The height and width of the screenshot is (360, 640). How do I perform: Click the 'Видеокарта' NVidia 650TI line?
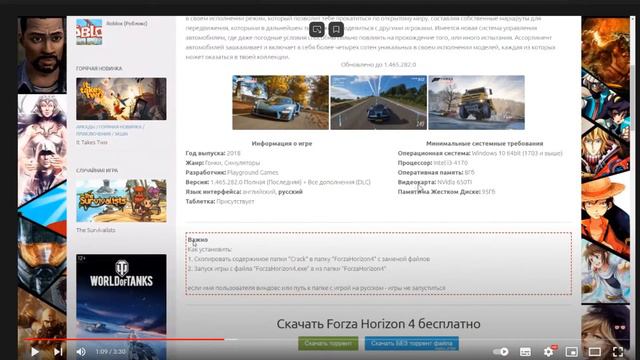pos(435,182)
